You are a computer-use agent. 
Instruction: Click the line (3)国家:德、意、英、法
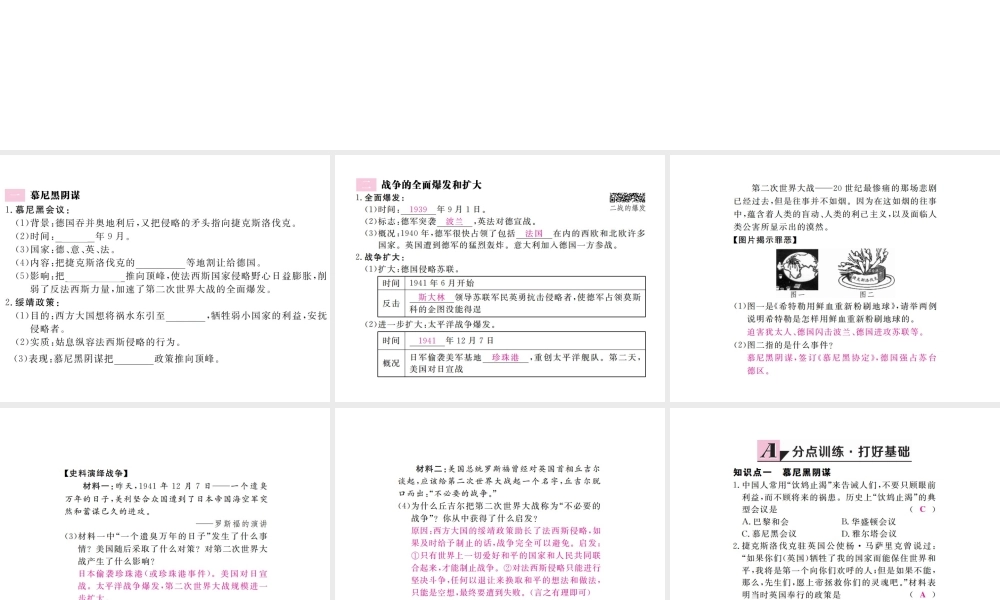tap(65, 249)
